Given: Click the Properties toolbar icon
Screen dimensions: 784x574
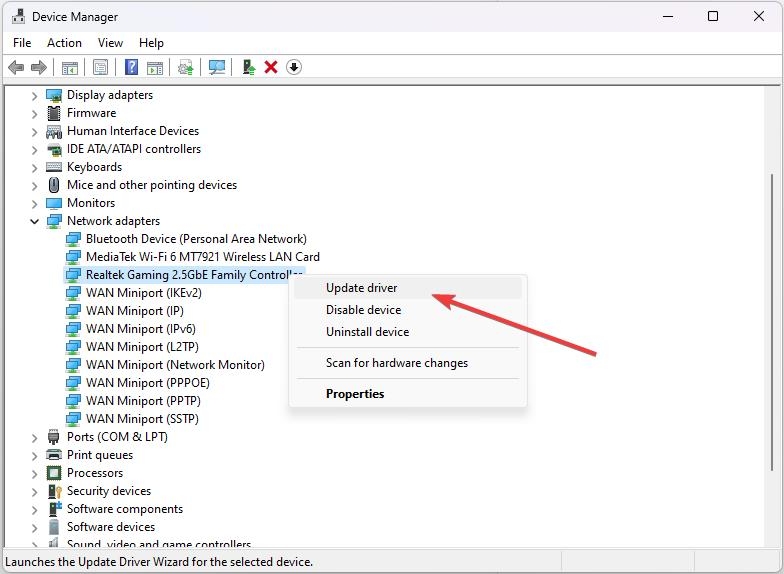Looking at the screenshot, I should (100, 67).
